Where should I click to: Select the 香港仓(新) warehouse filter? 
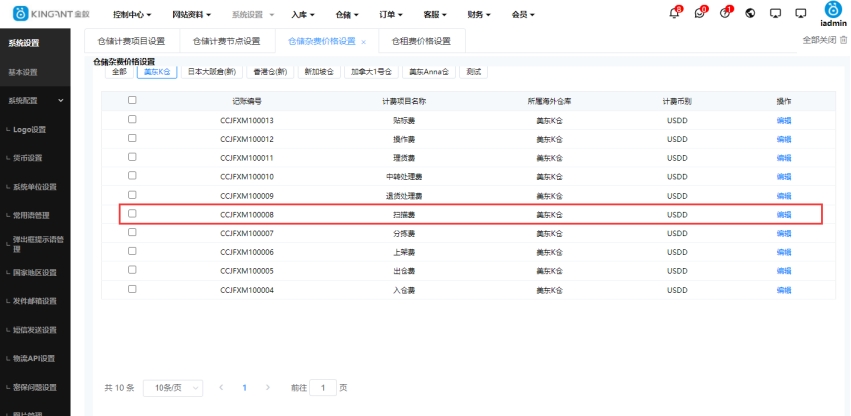tap(270, 72)
